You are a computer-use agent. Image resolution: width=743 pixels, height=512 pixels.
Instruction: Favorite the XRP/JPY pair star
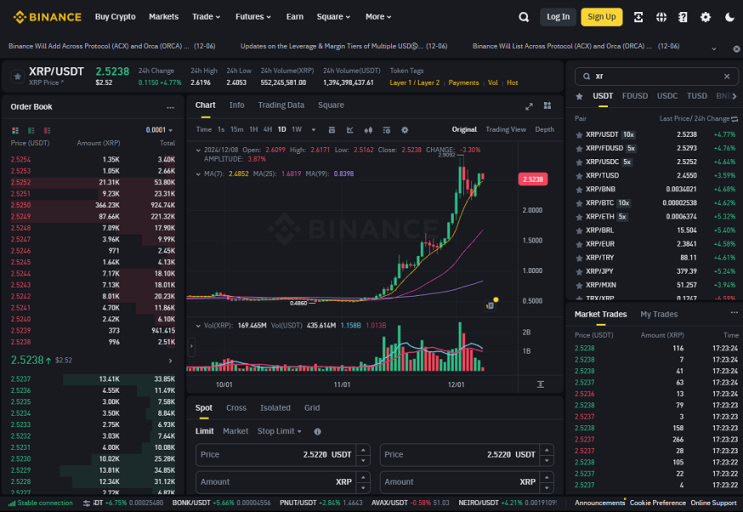pos(579,272)
